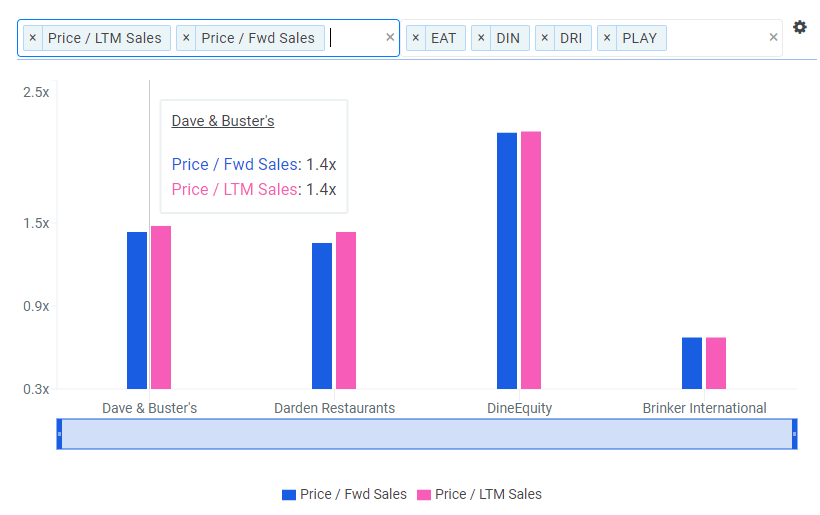Click the 2.5x y-axis label
Viewport: 820px width, 515px height.
[36, 92]
